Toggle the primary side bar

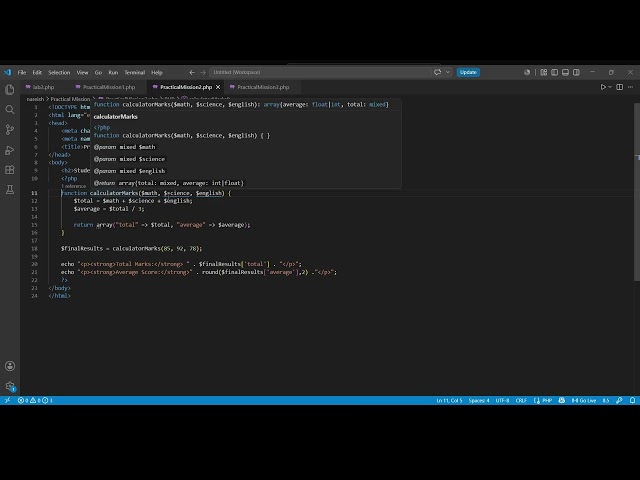554,72
